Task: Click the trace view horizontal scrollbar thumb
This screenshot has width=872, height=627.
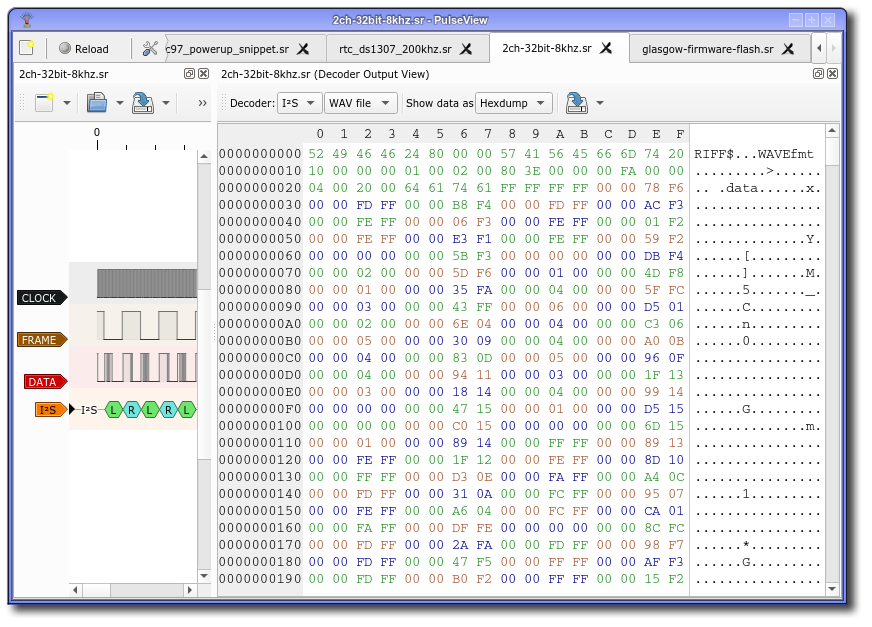Action: [x=96, y=590]
